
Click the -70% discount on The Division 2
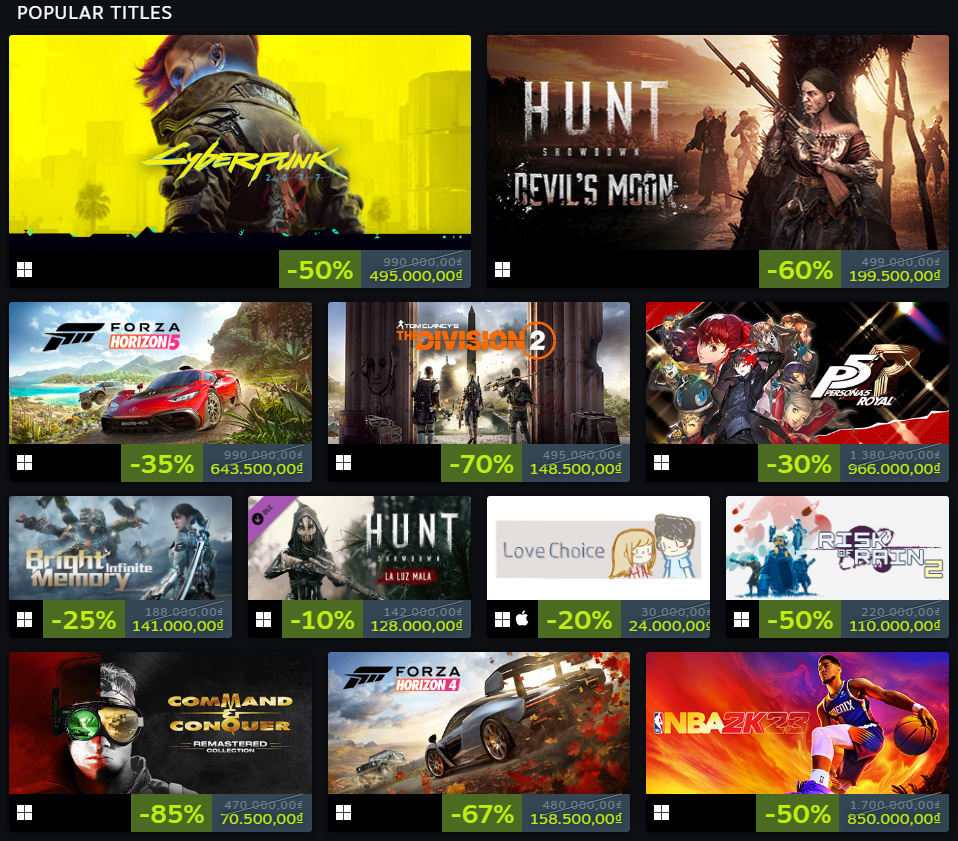click(481, 464)
